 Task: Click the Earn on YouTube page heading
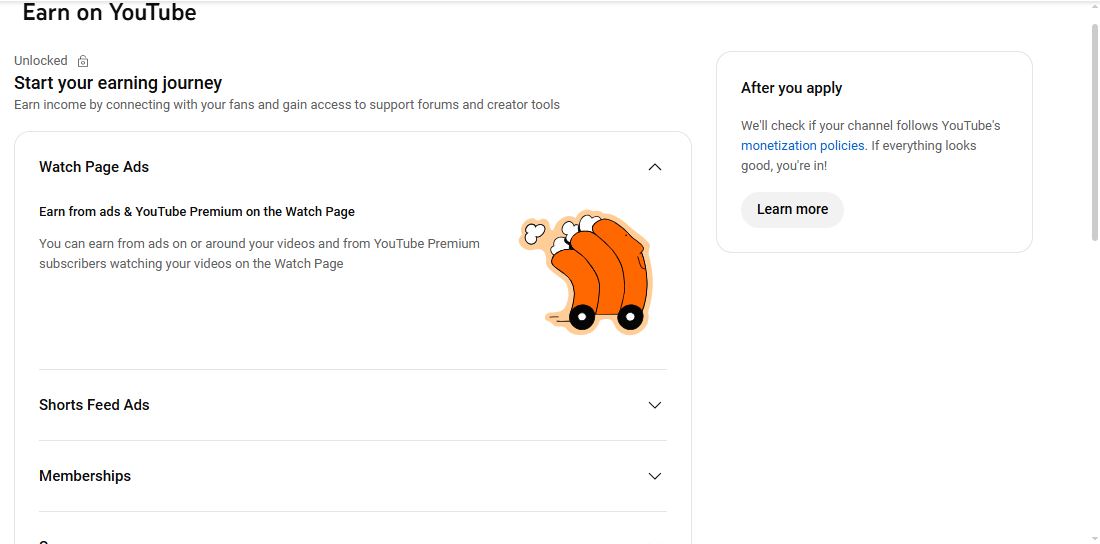click(109, 13)
